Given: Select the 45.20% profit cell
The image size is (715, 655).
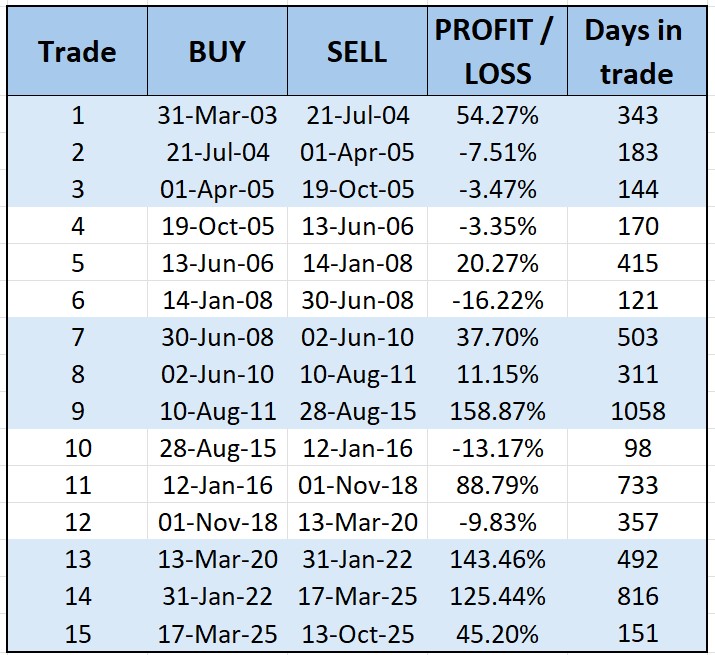Looking at the screenshot, I should pyautogui.click(x=498, y=633).
